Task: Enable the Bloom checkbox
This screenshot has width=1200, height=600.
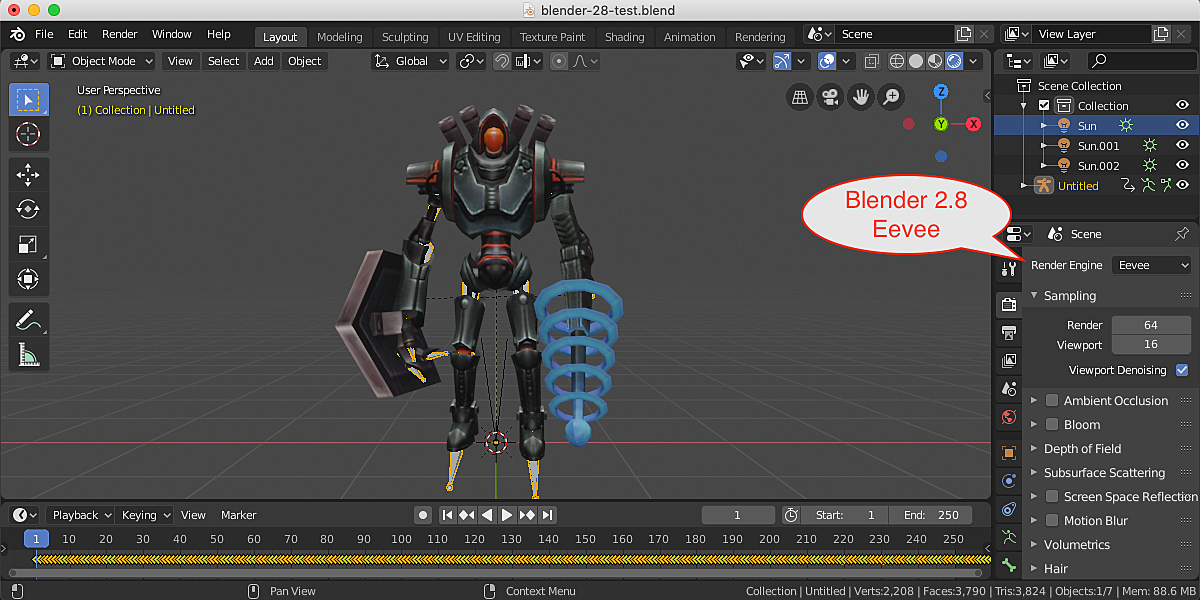Action: click(1052, 425)
